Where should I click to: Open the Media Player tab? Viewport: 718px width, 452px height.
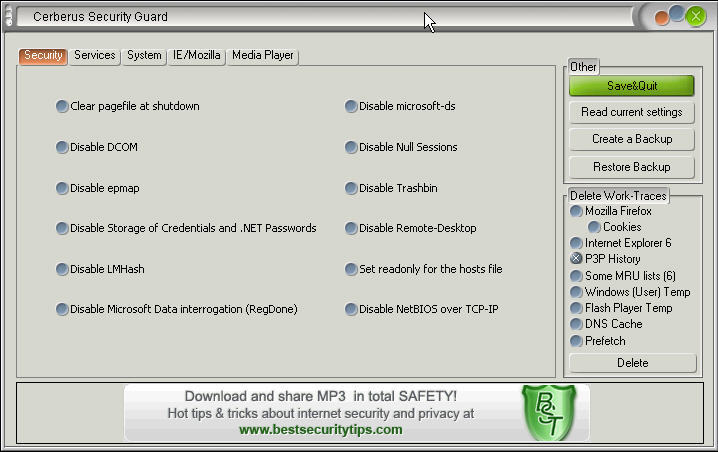[263, 56]
